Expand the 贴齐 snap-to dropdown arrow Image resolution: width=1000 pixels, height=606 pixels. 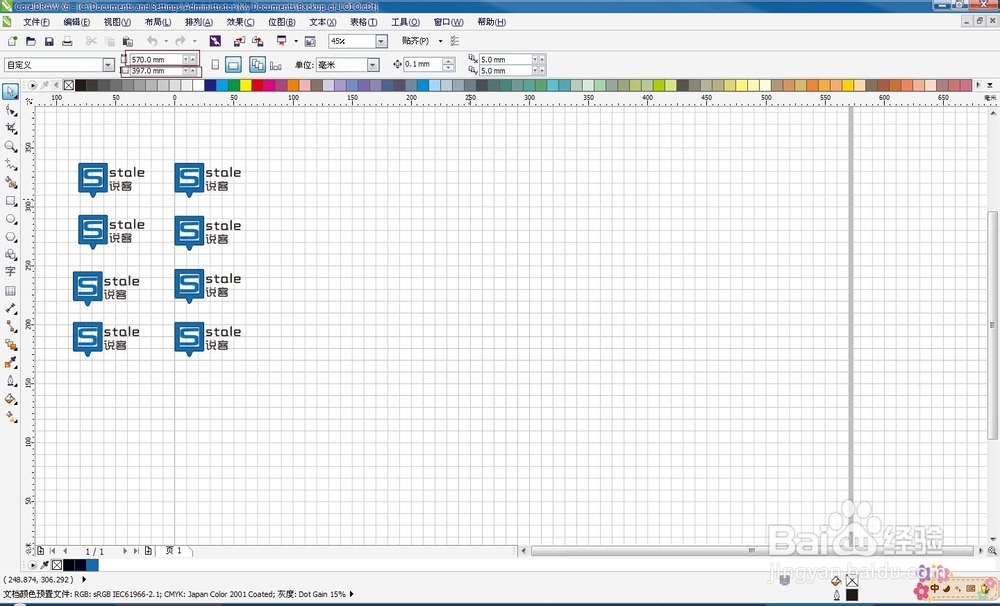(x=440, y=41)
